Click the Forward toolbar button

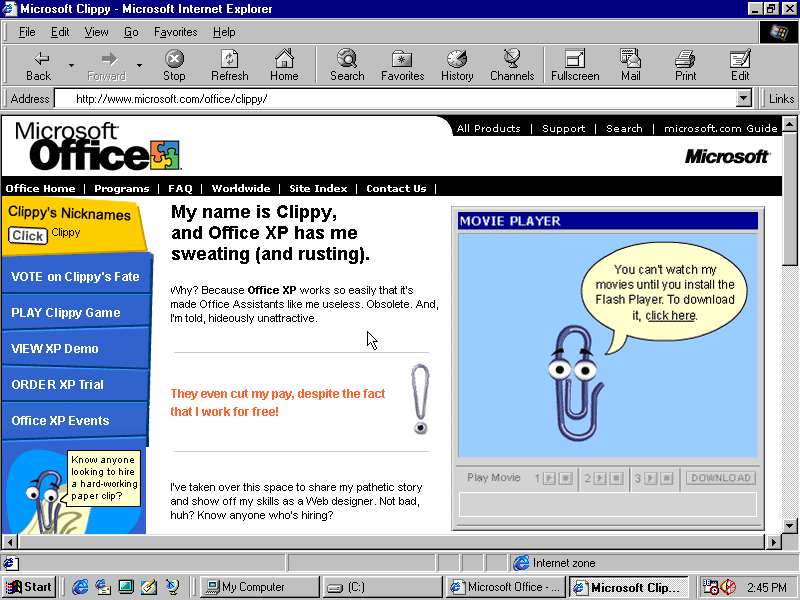click(107, 66)
